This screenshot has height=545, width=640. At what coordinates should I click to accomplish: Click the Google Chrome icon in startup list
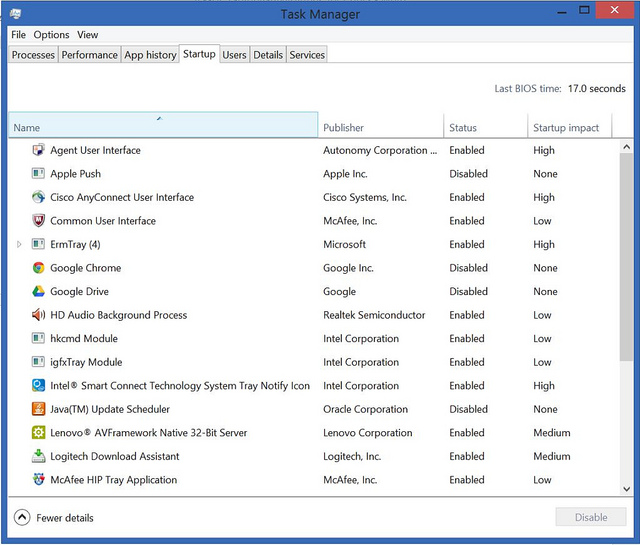pos(38,268)
